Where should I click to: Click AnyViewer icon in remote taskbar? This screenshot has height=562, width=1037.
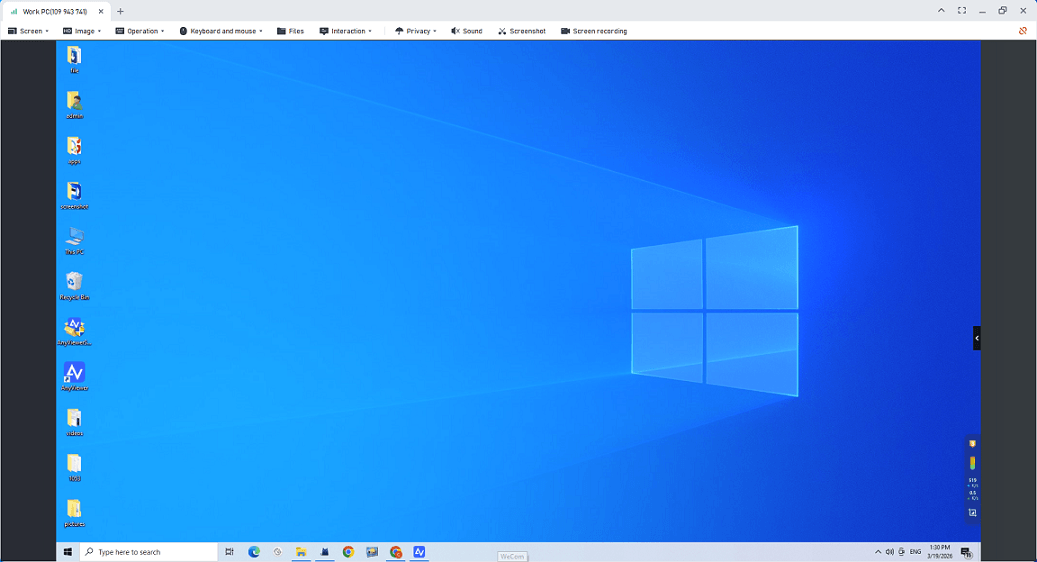click(419, 552)
